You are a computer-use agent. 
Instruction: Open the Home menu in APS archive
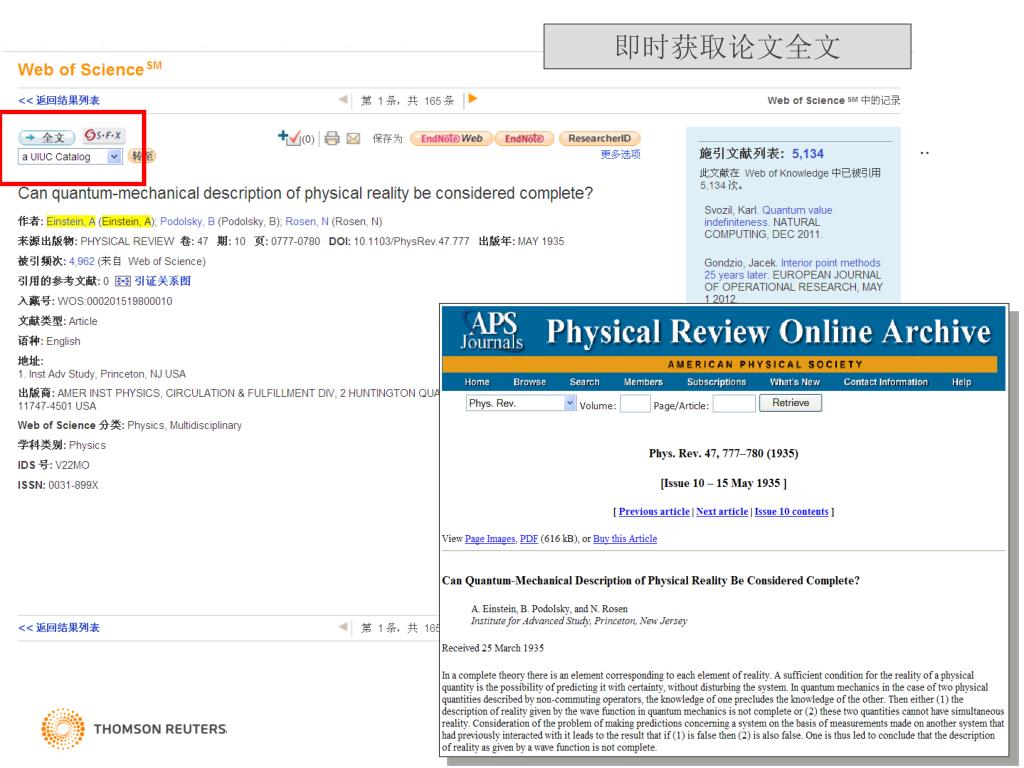tap(477, 382)
